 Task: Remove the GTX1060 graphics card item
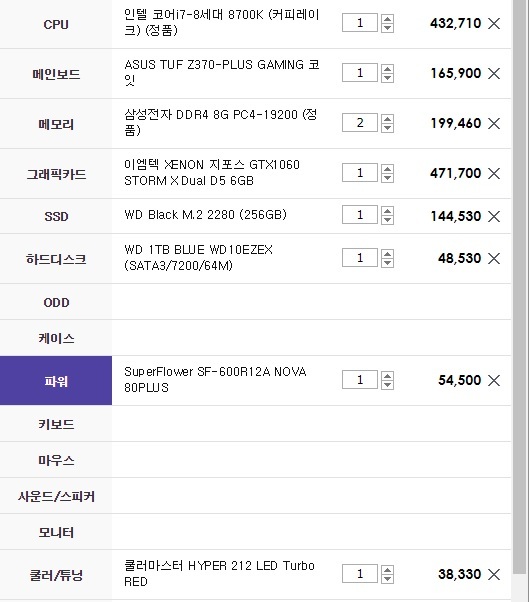point(494,174)
